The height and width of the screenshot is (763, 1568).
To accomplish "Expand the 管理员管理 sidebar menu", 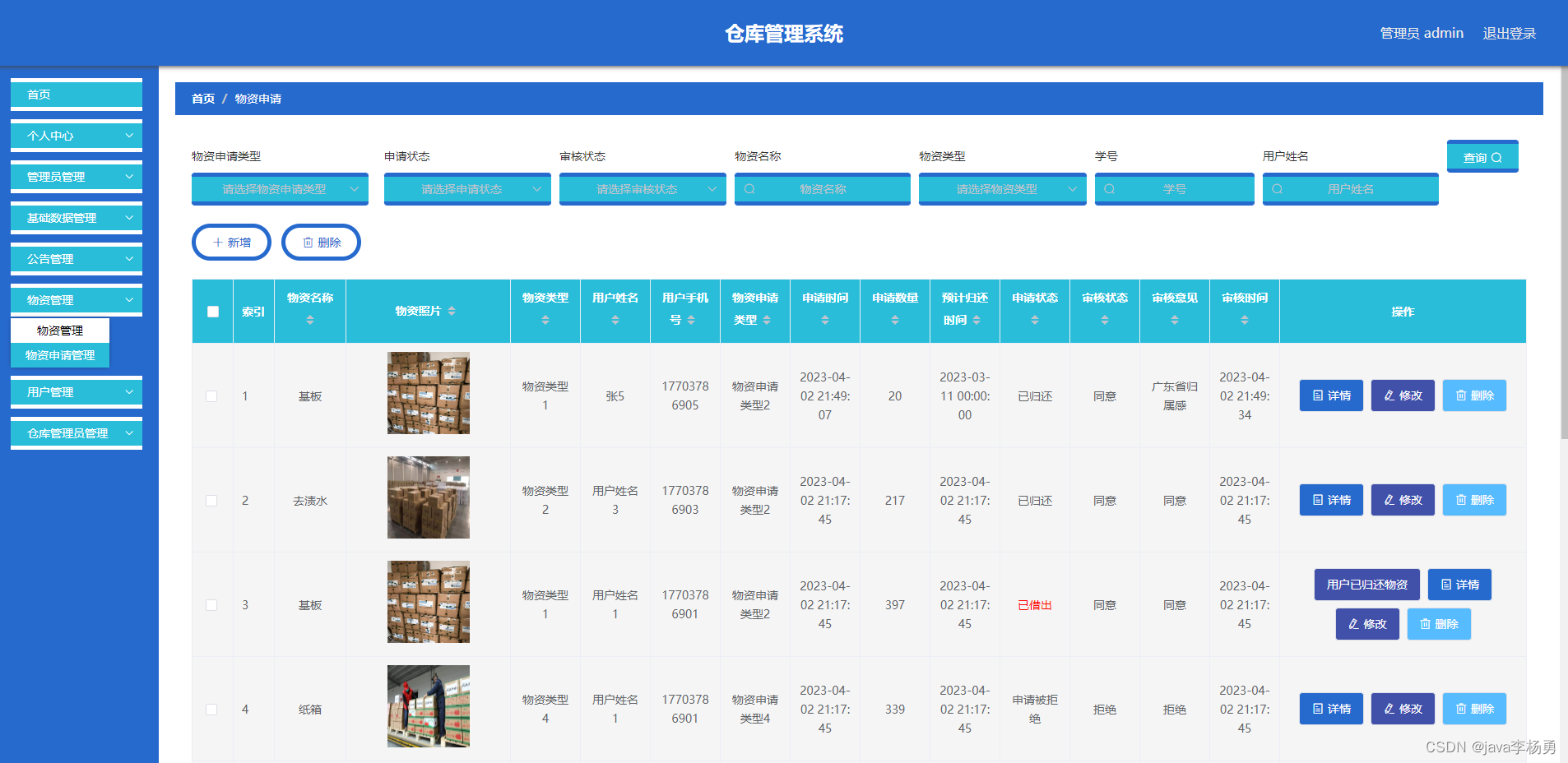I will coord(77,177).
